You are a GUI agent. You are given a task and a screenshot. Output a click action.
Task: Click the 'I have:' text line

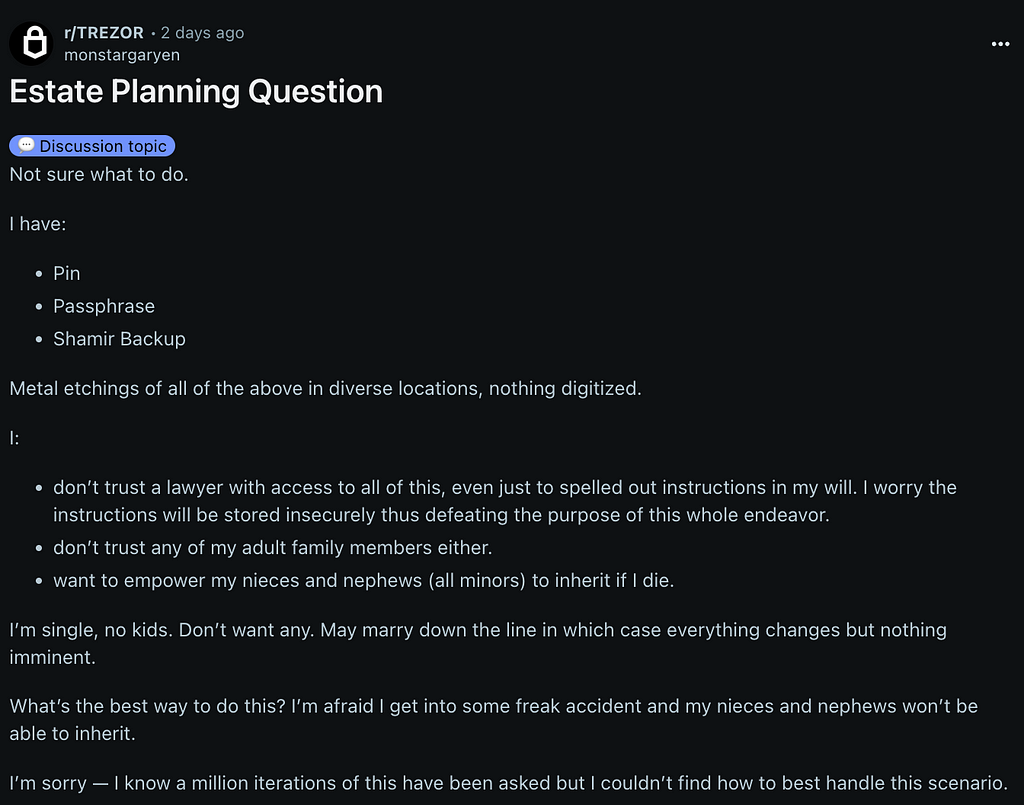coord(38,224)
